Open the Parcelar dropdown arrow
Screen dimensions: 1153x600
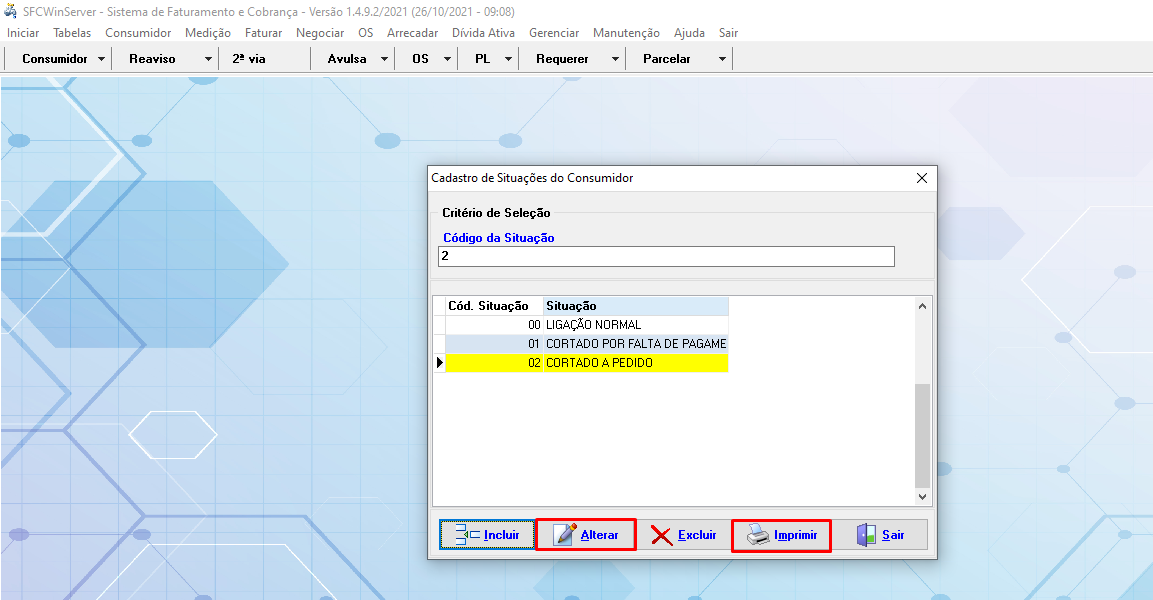(722, 59)
